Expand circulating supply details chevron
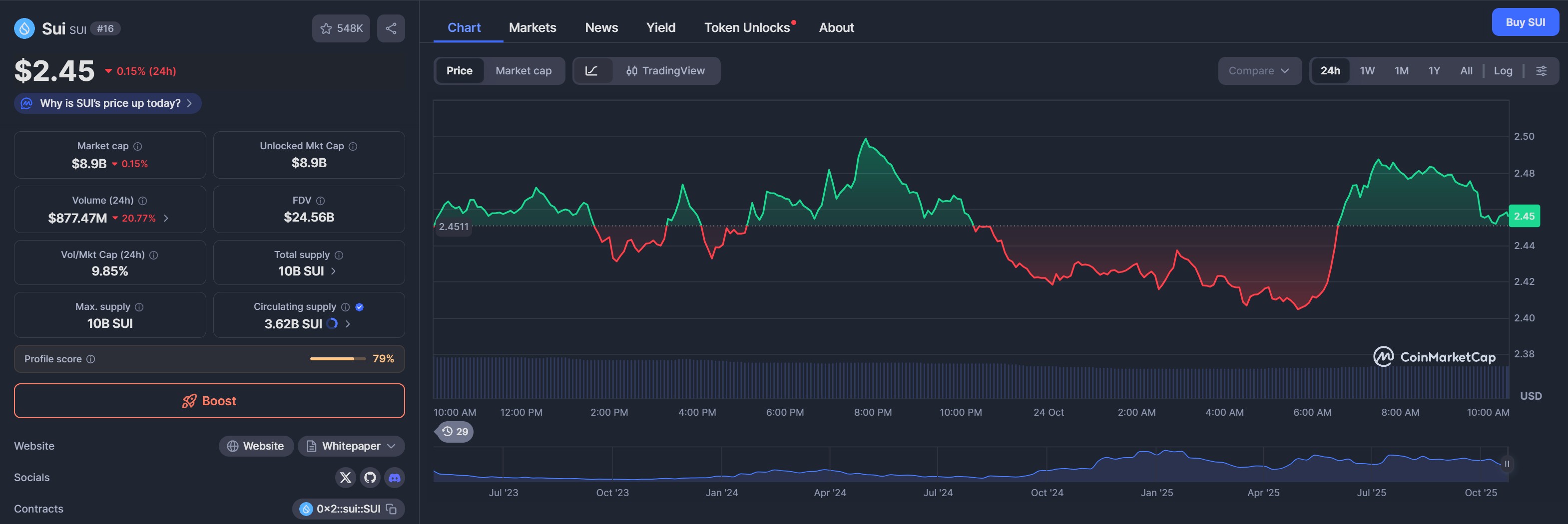1568x524 pixels. 347,324
